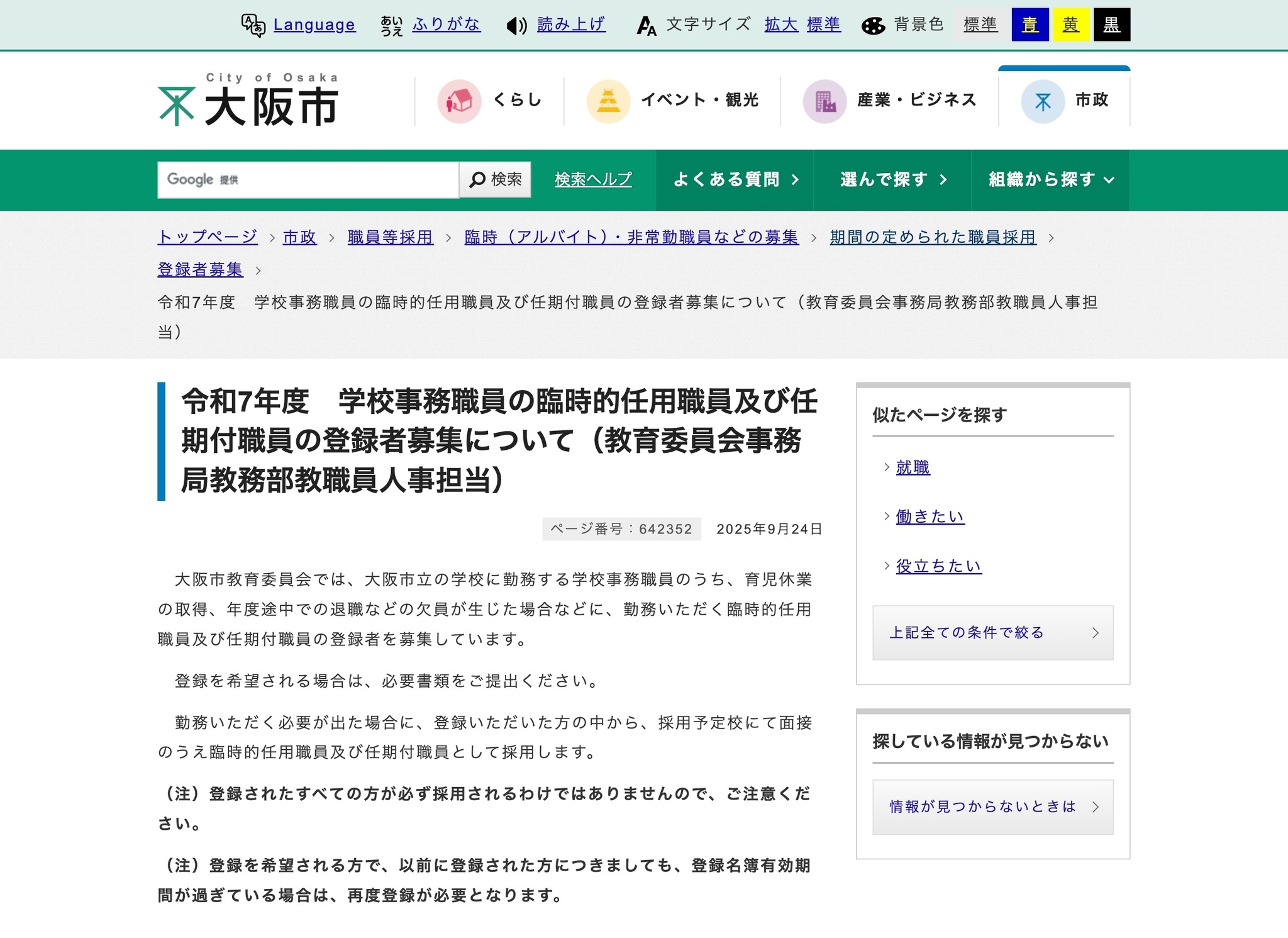Viewport: 1288px width, 938px height.
Task: Set text size to 拡大 (enlarged)
Action: tap(780, 25)
